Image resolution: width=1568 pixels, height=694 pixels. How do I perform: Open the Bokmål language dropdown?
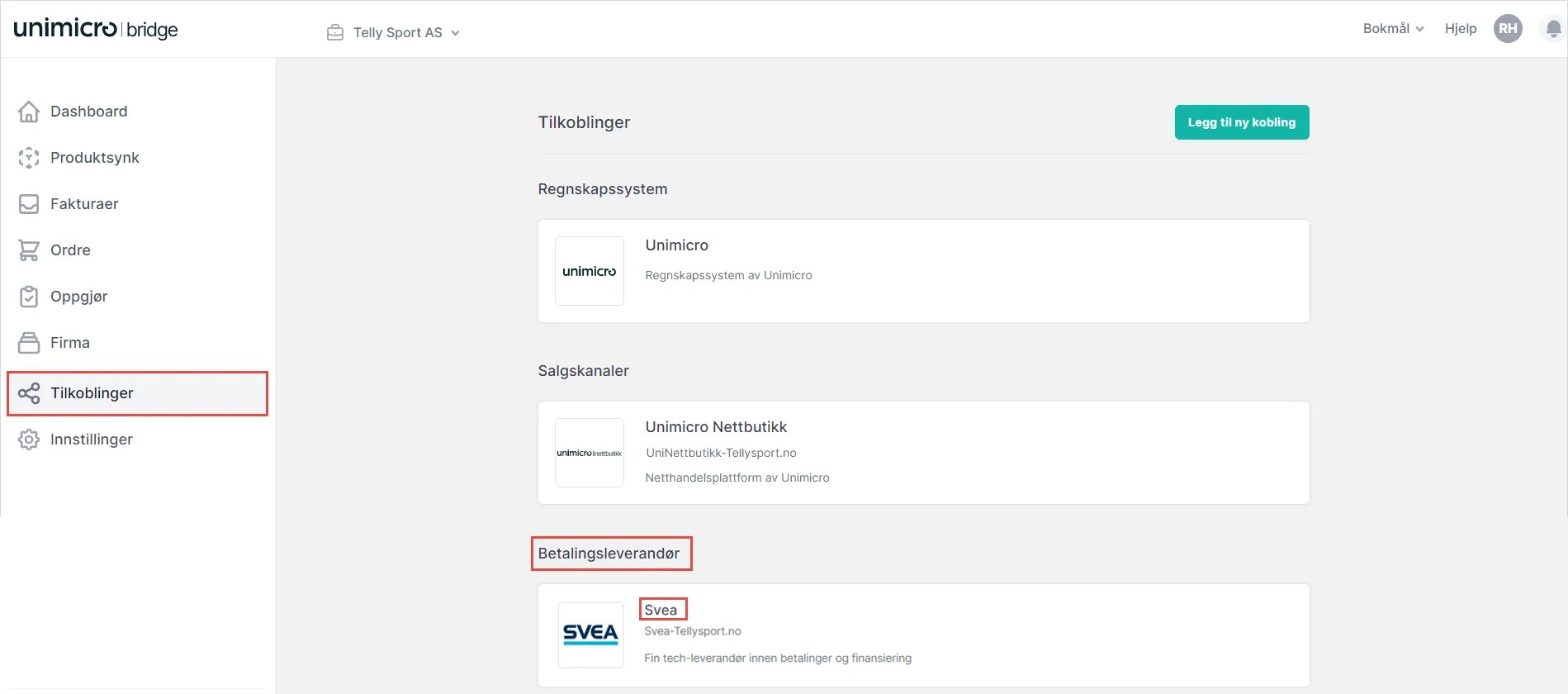[x=1393, y=29]
